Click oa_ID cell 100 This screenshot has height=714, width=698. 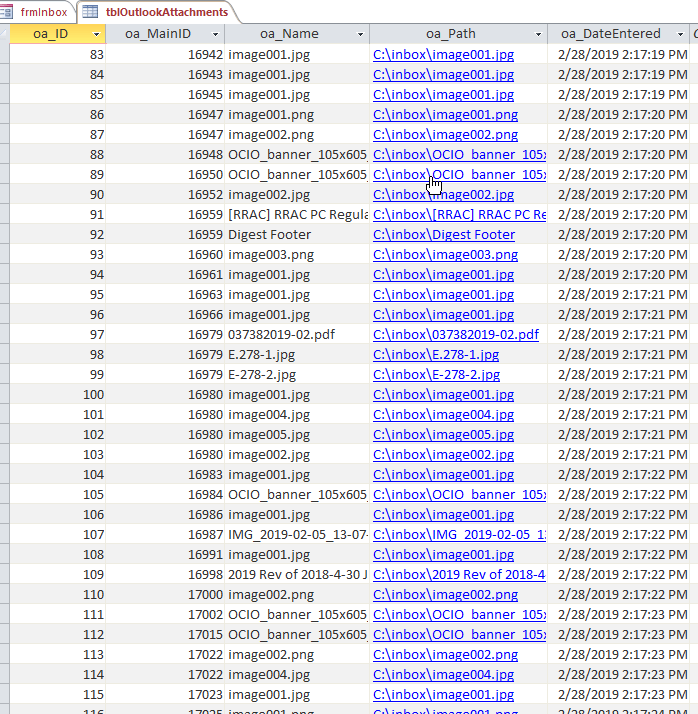point(58,395)
